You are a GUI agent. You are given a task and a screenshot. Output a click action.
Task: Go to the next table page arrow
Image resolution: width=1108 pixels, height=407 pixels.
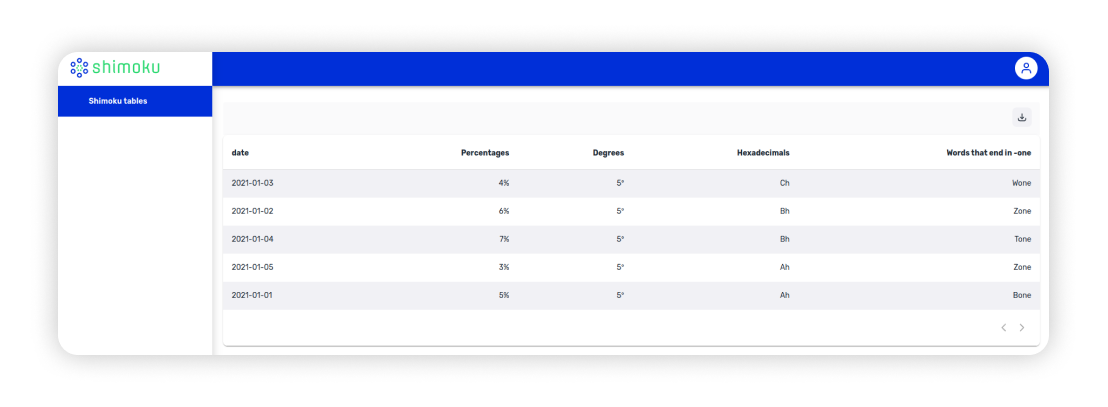[1022, 328]
